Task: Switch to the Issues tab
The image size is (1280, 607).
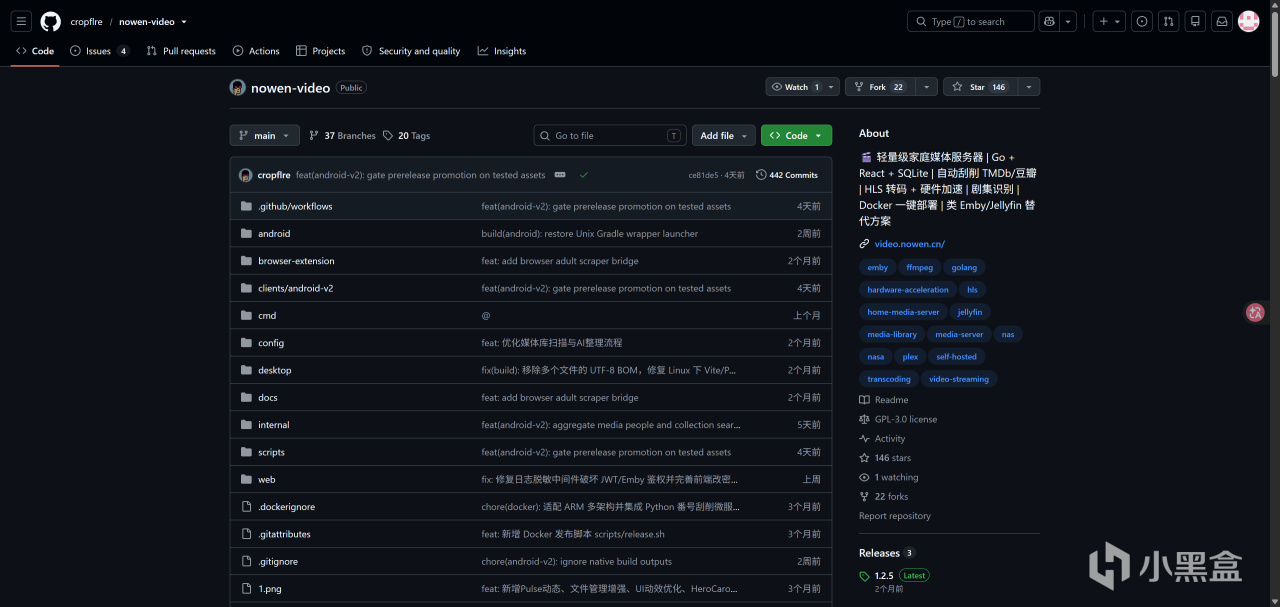Action: coord(99,51)
